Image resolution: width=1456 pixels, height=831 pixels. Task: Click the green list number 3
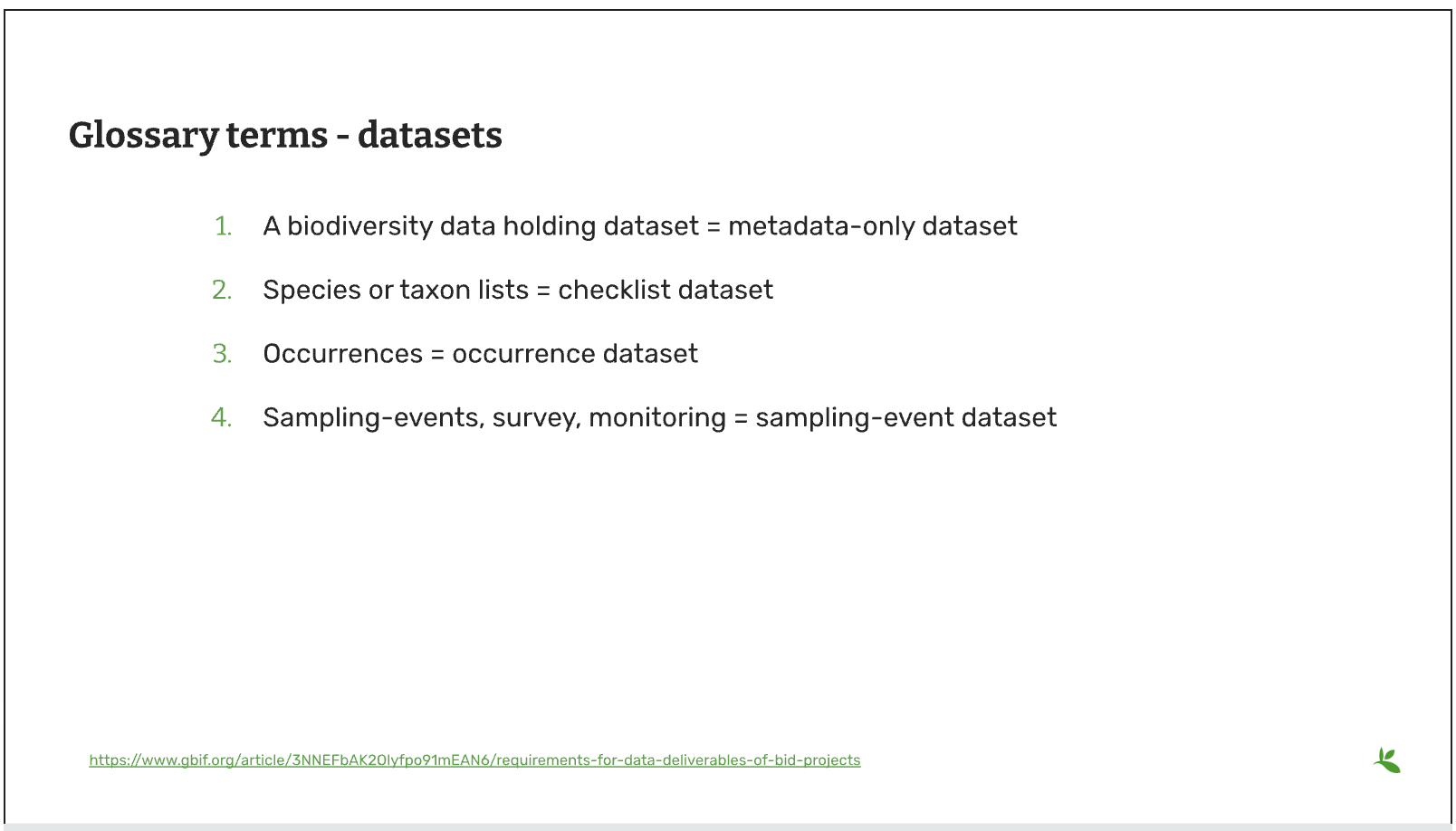tap(222, 354)
